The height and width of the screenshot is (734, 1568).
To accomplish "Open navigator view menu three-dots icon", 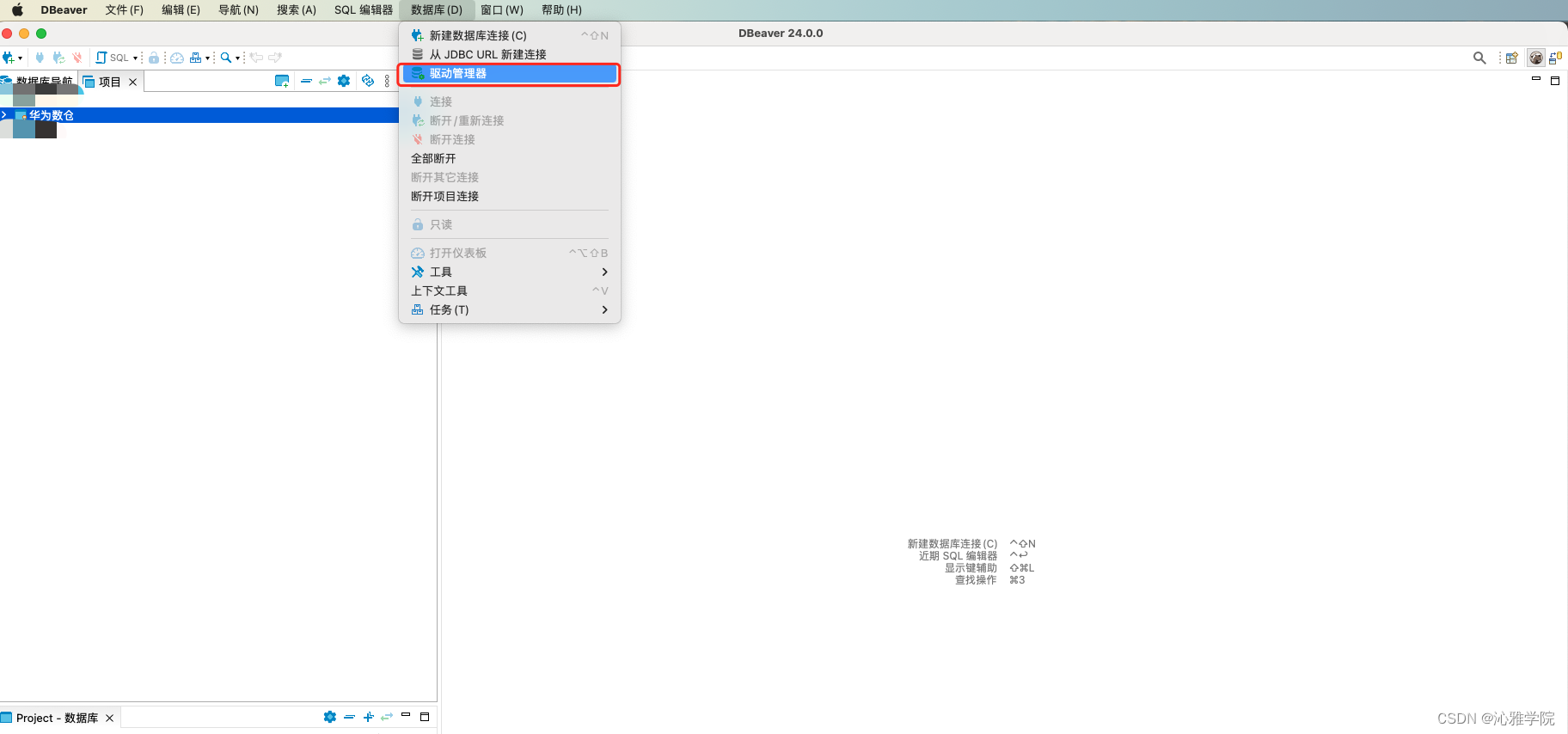I will click(x=387, y=81).
